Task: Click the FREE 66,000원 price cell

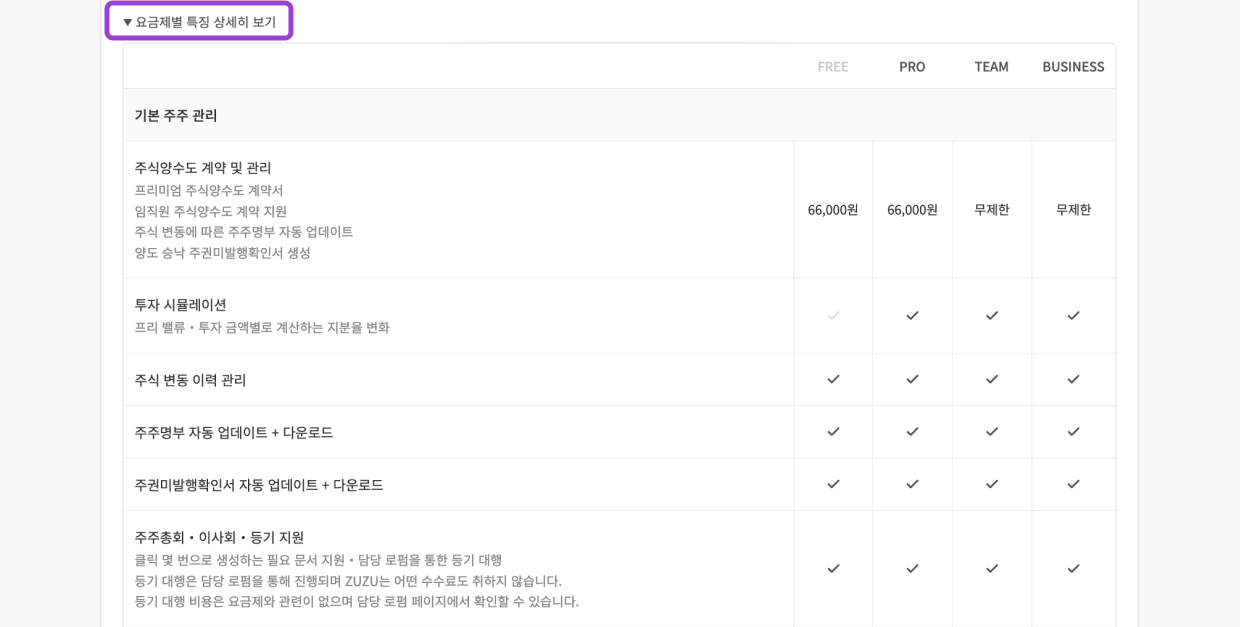Action: 833,209
